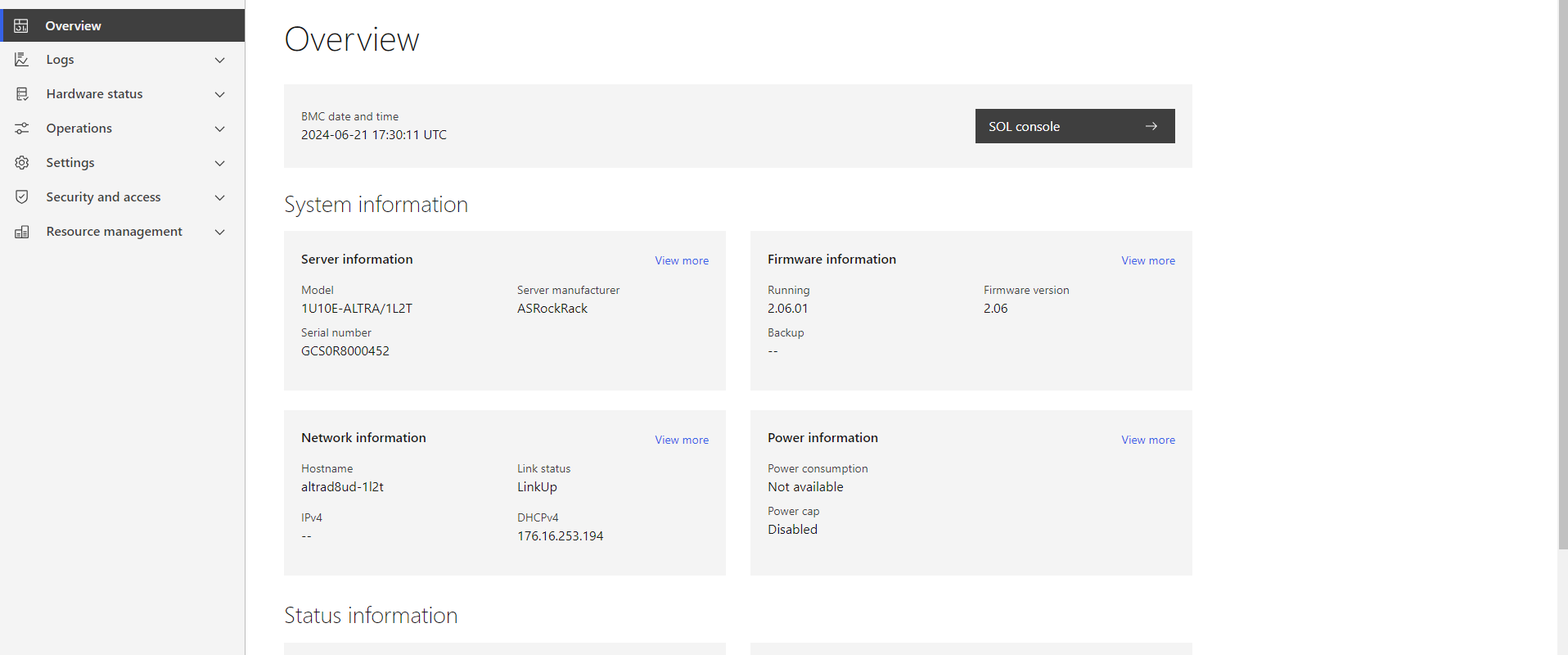Click the Security and access shield icon

[22, 197]
